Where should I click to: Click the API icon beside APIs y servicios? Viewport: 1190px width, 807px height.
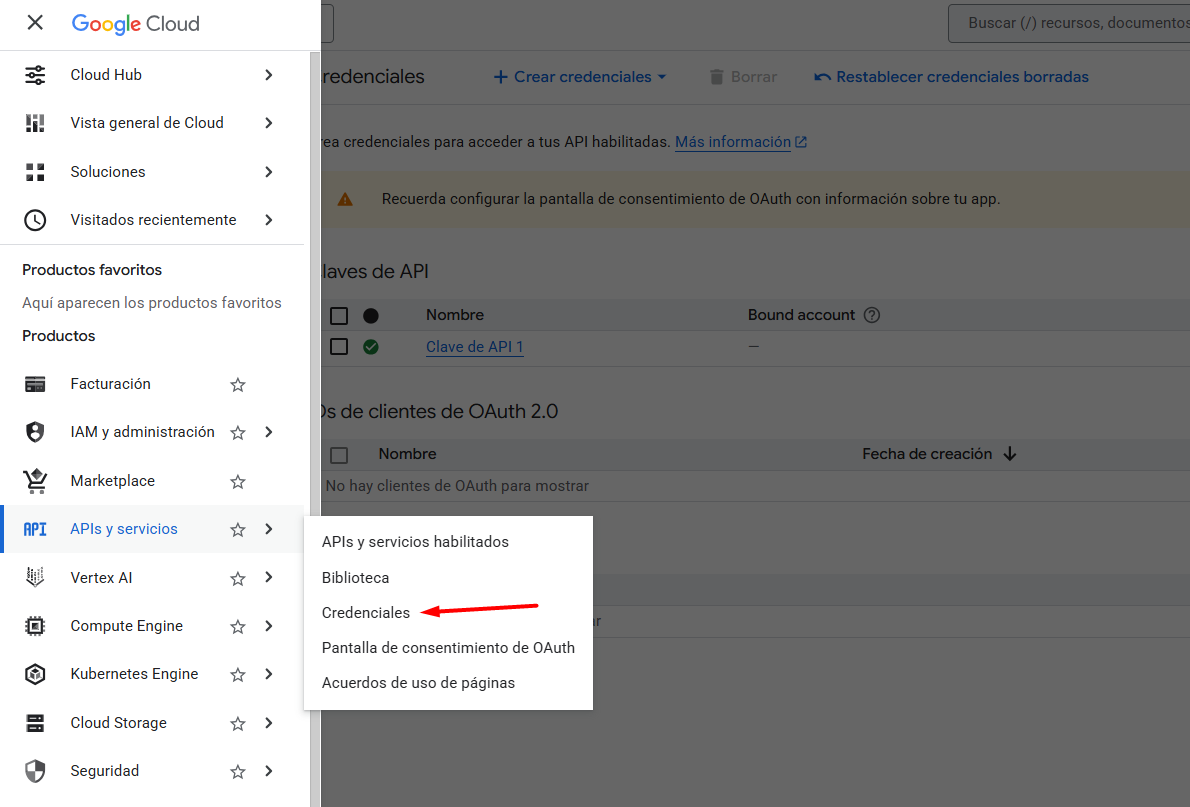(x=35, y=529)
